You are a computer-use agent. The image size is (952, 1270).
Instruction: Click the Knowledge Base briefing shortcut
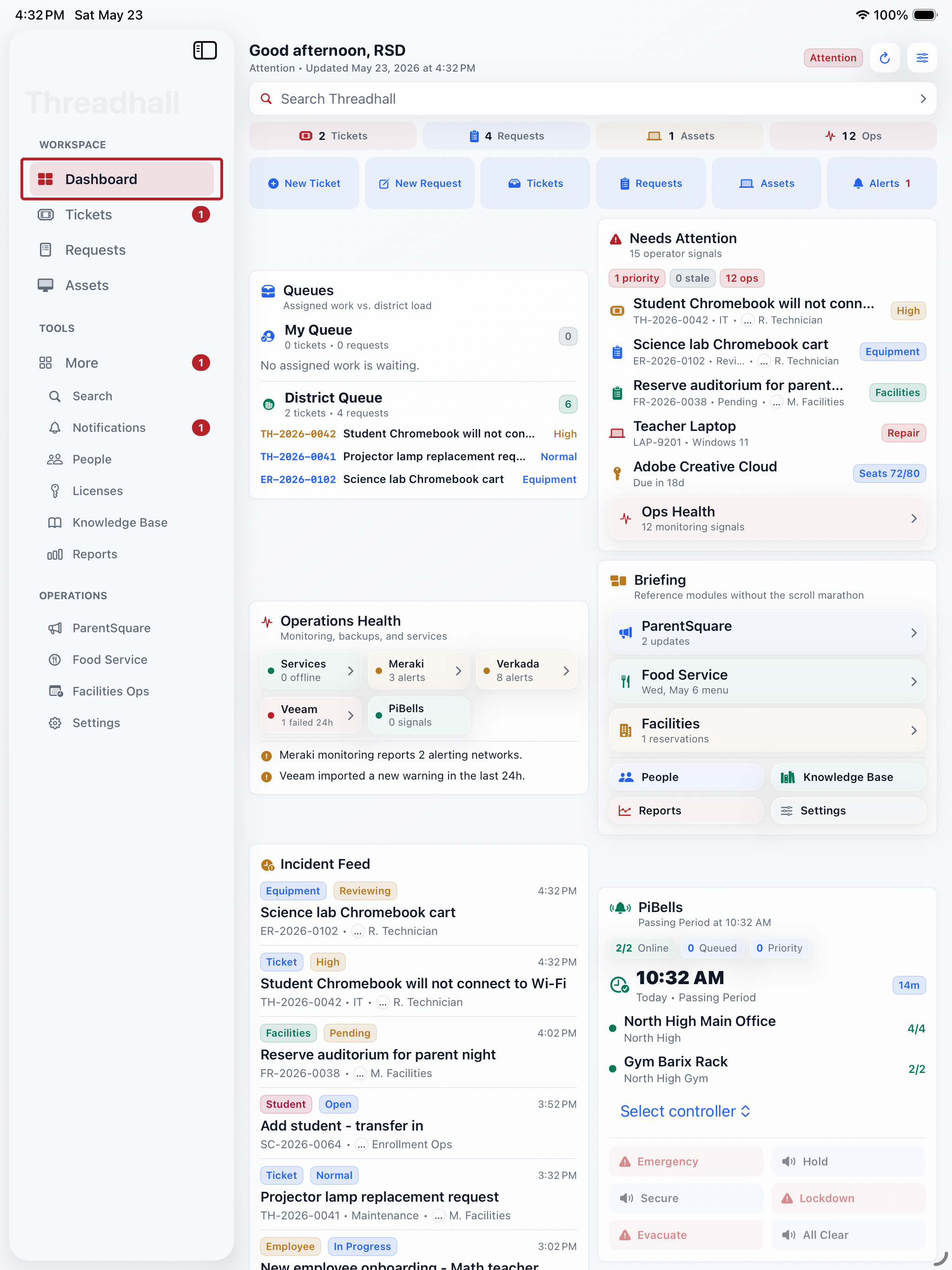[849, 777]
